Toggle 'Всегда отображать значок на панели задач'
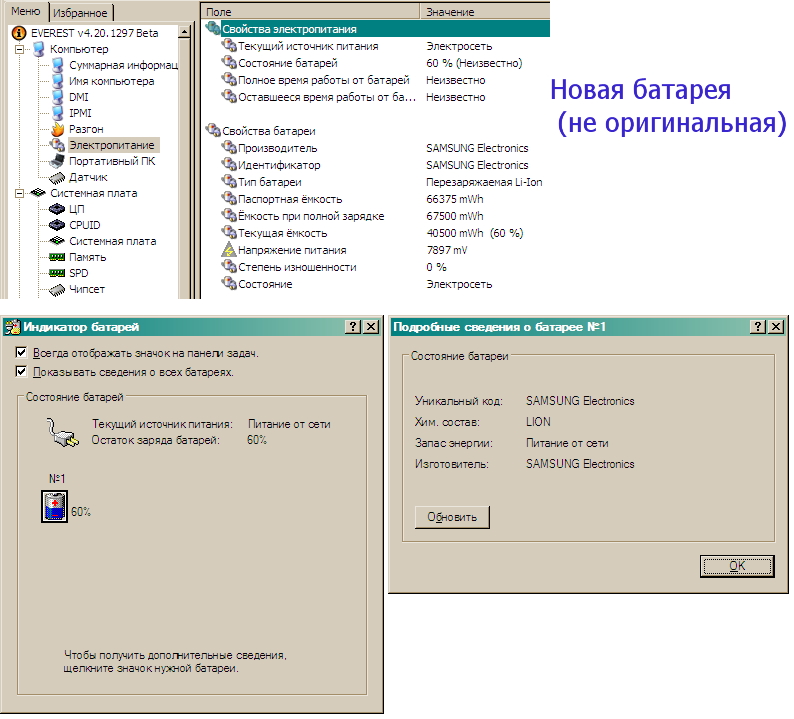This screenshot has height=719, width=794. [22, 353]
